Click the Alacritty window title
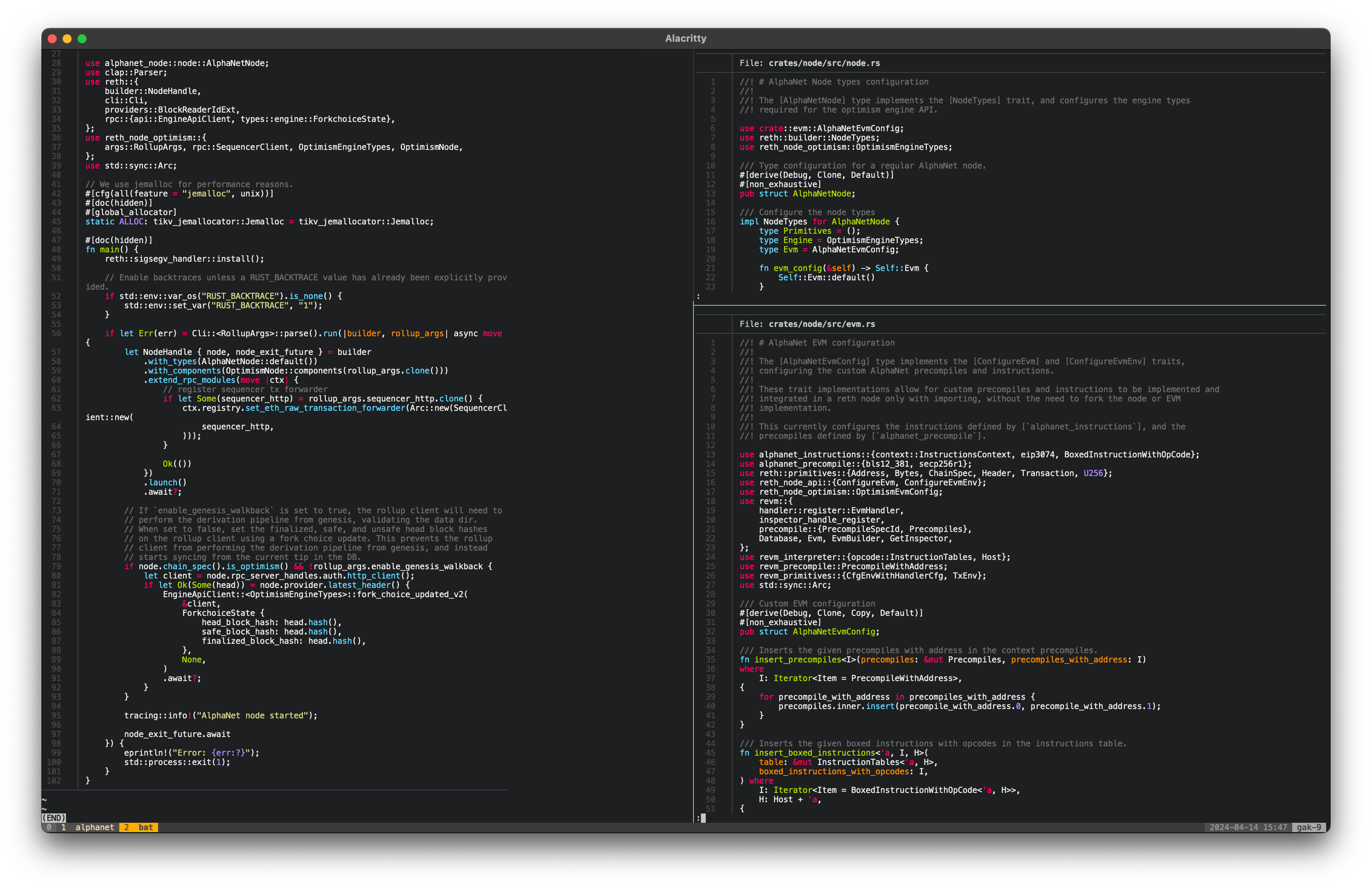The height and width of the screenshot is (888, 1372). [685, 39]
